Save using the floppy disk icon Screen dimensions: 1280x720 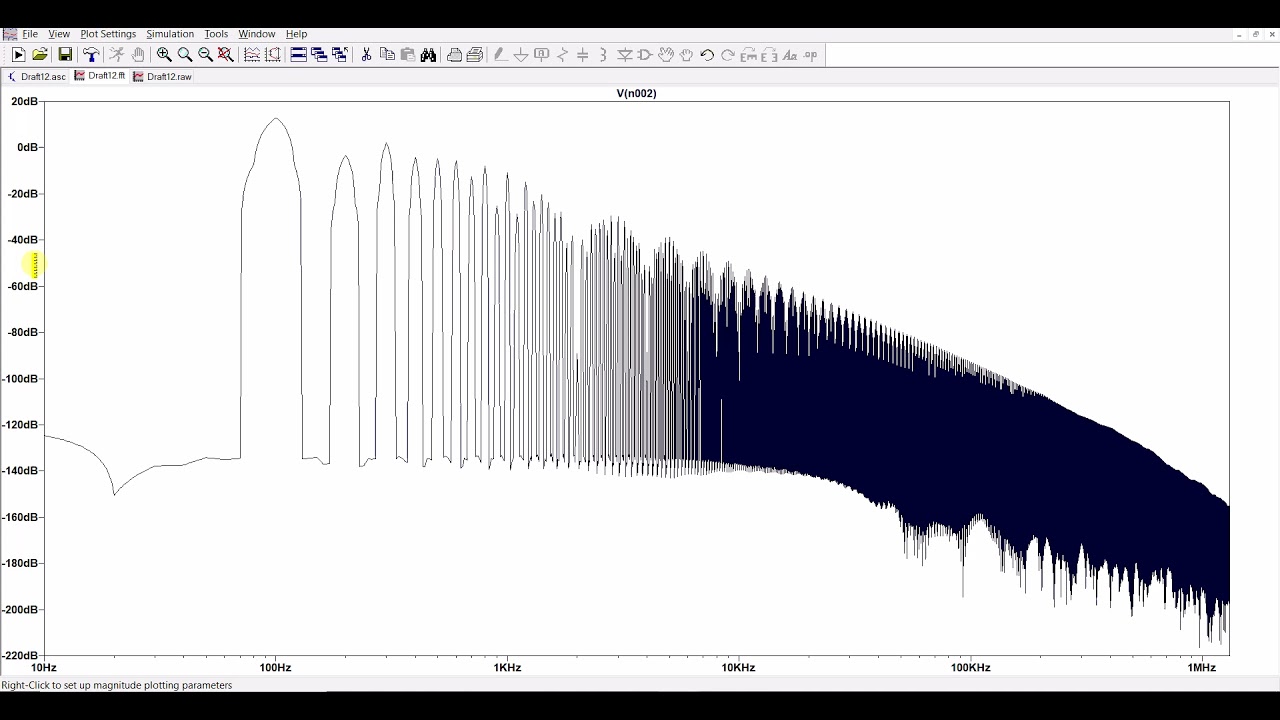pyautogui.click(x=65, y=55)
